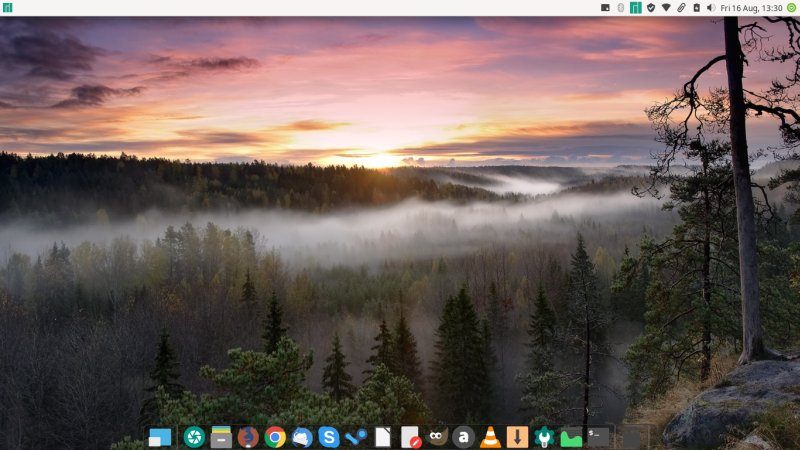The width and height of the screenshot is (800, 450).
Task: Open the volume control in tray
Action: click(711, 7)
